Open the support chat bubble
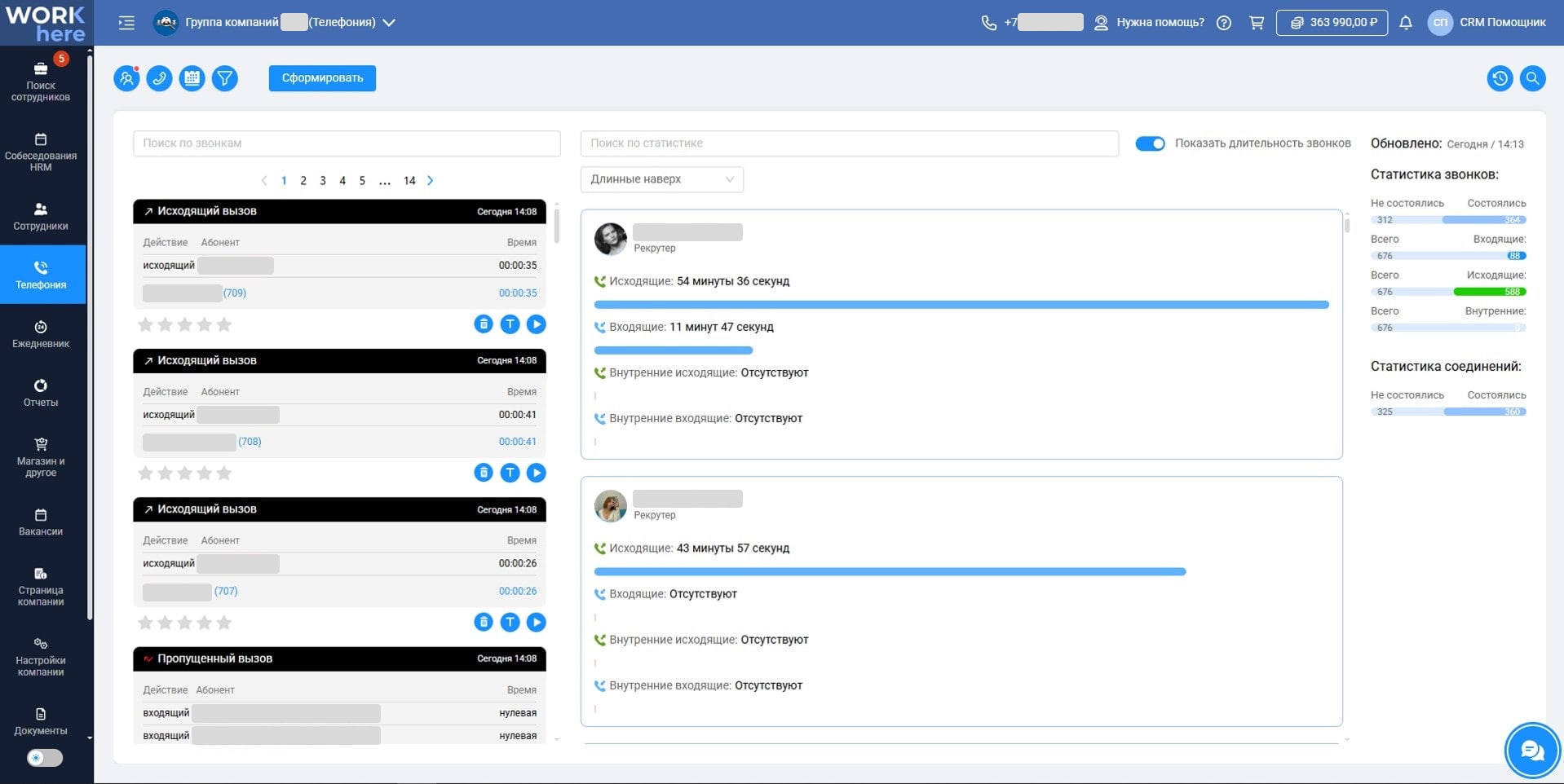 (x=1531, y=751)
